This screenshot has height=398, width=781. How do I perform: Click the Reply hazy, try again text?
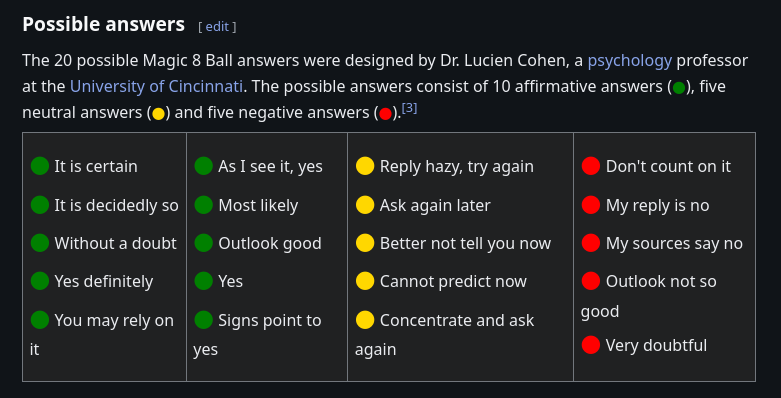[457, 166]
